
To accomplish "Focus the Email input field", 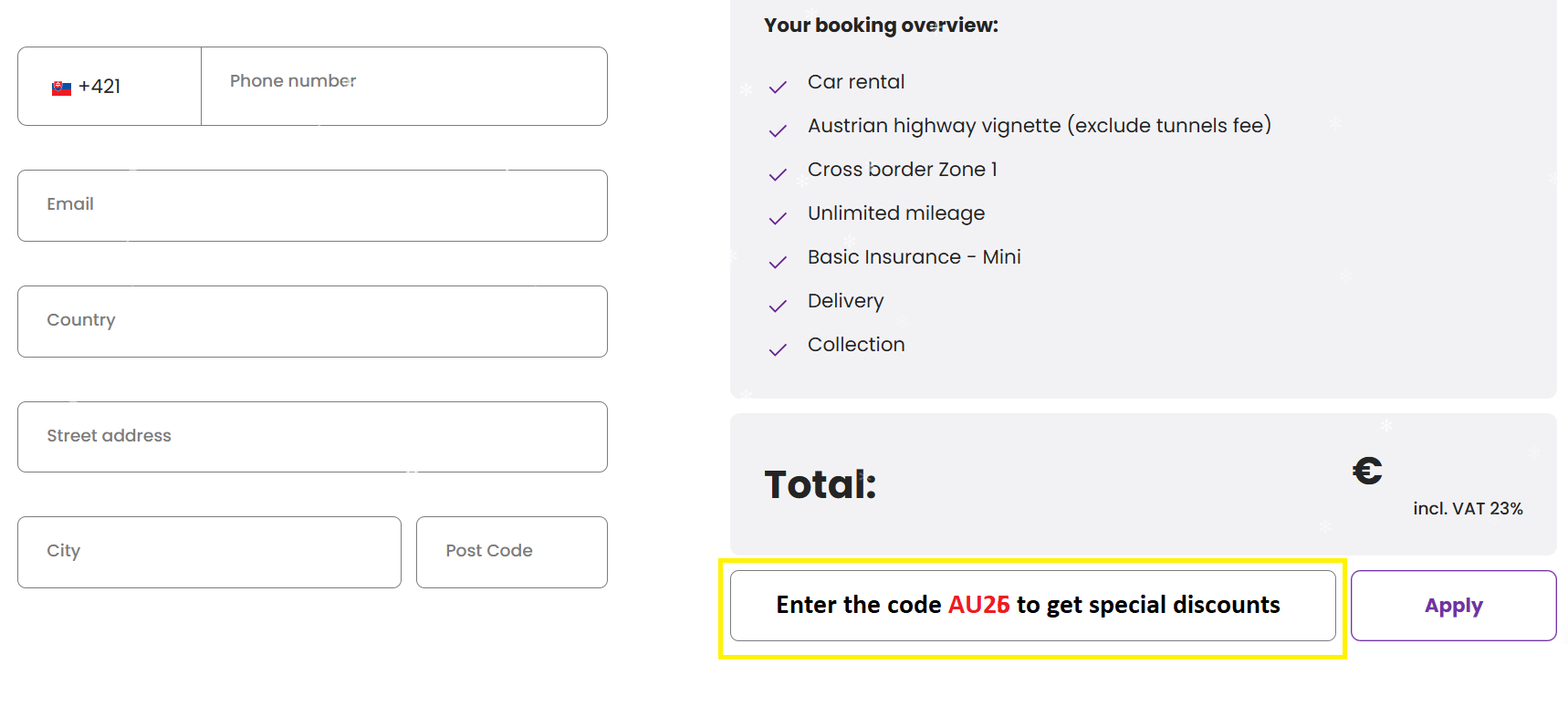I will point(312,205).
